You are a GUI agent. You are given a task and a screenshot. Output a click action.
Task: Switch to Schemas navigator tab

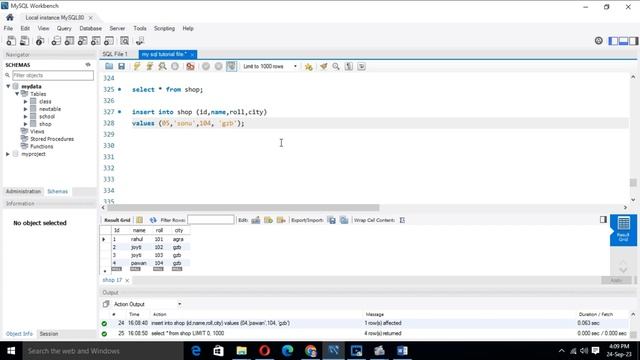tap(58, 191)
